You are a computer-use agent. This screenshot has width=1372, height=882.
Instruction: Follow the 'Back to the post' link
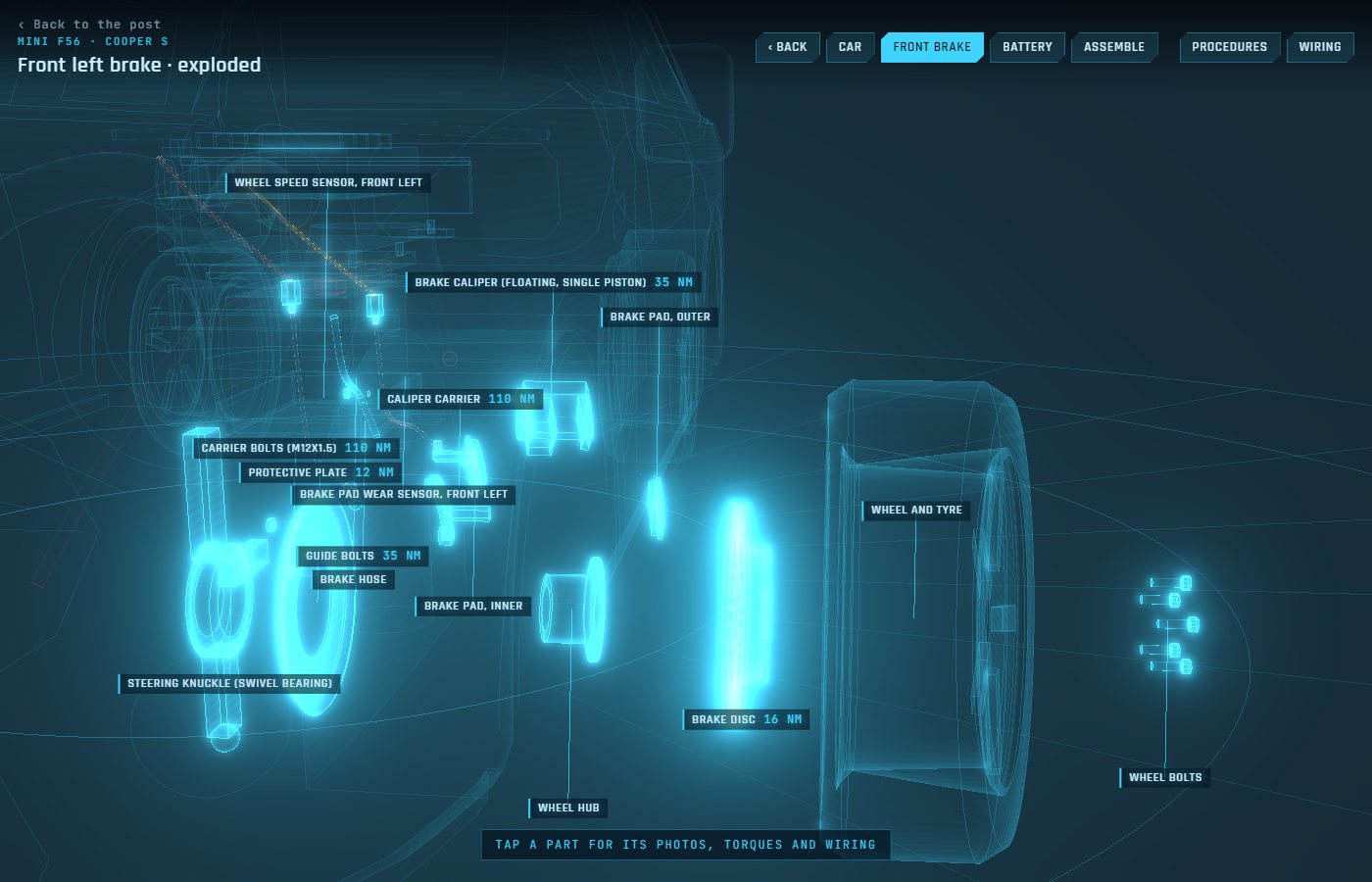(89, 24)
